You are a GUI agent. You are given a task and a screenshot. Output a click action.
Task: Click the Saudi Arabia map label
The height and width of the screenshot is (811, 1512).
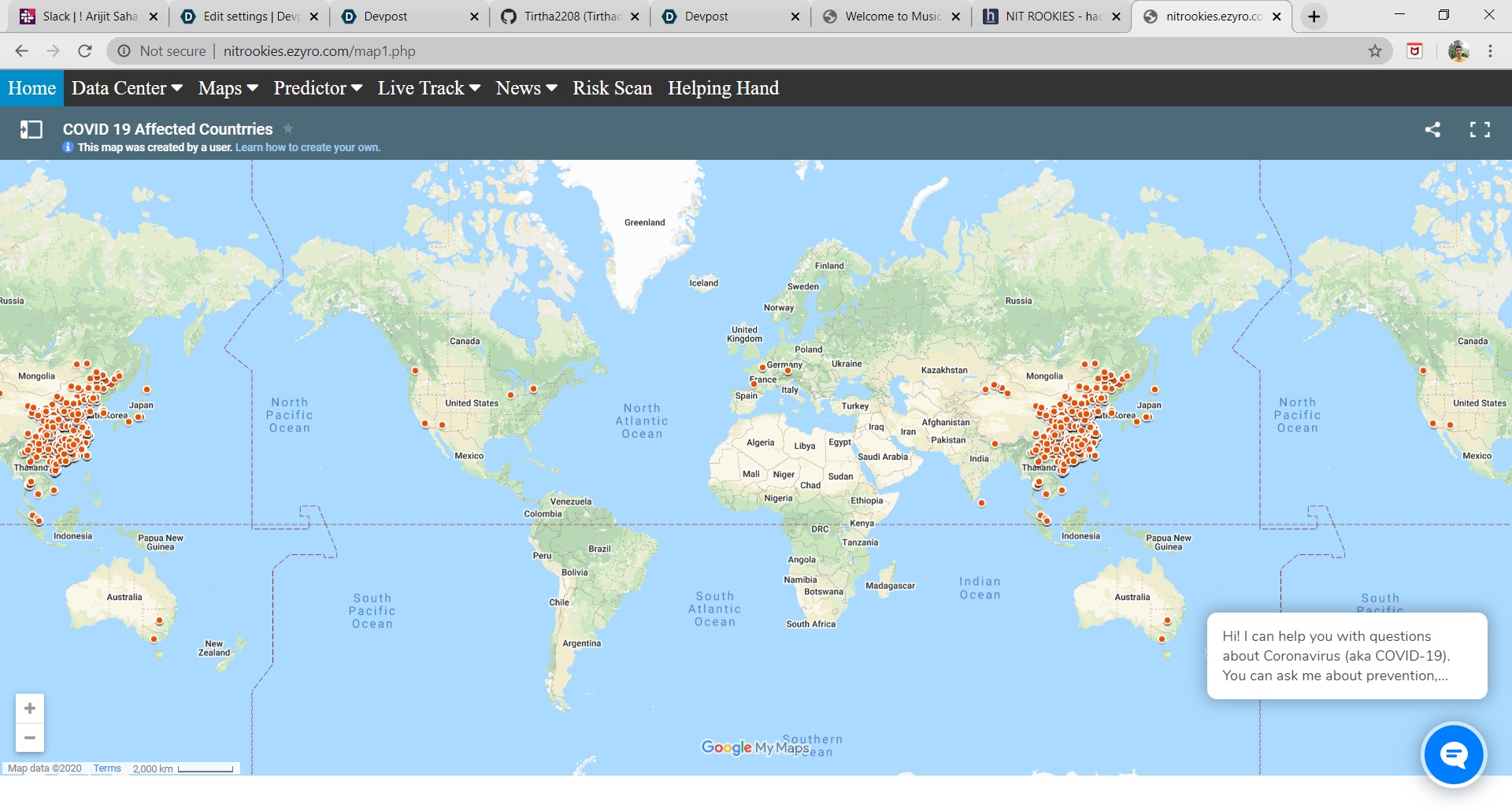883,457
